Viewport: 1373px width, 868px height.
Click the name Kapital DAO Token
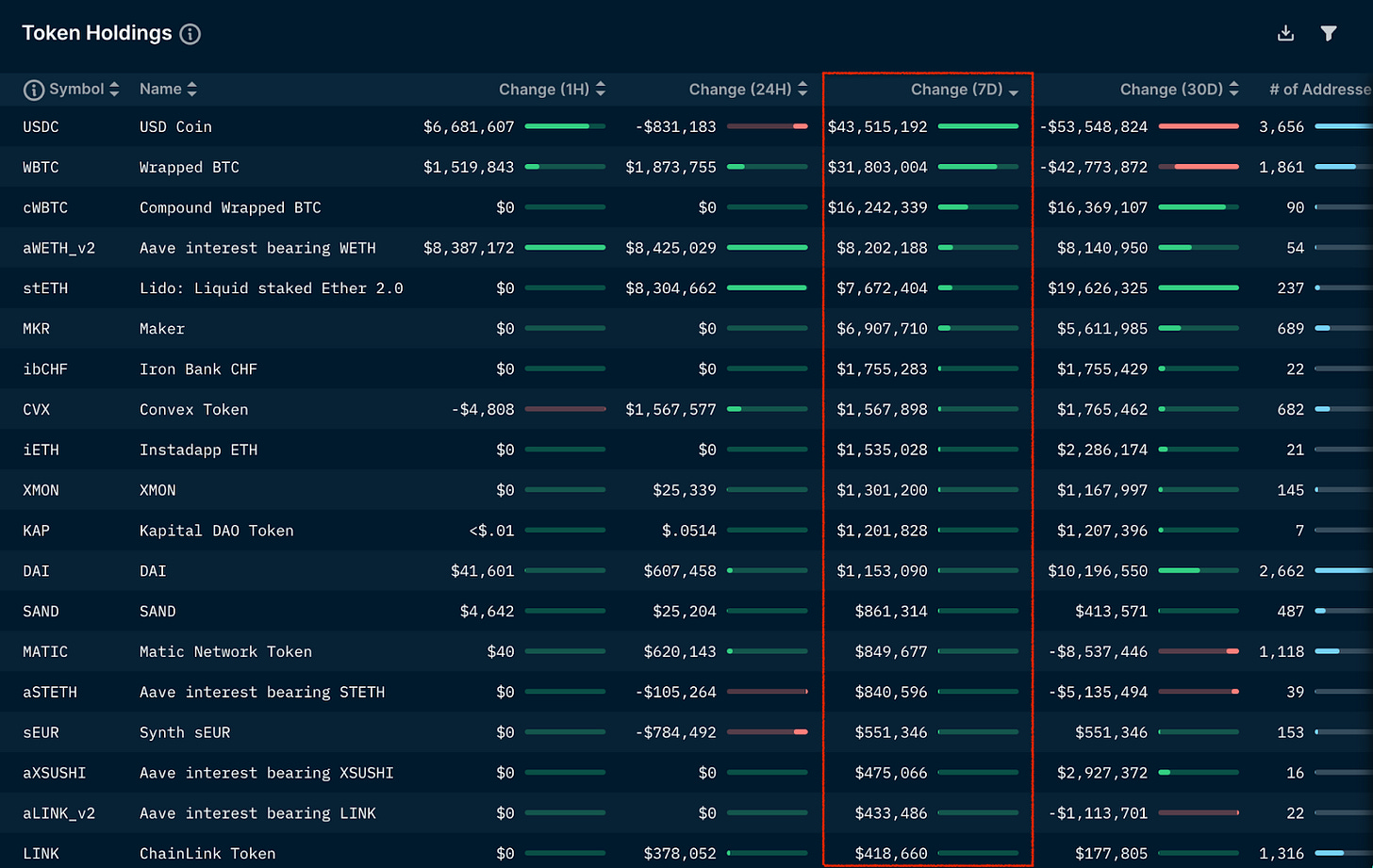(217, 531)
